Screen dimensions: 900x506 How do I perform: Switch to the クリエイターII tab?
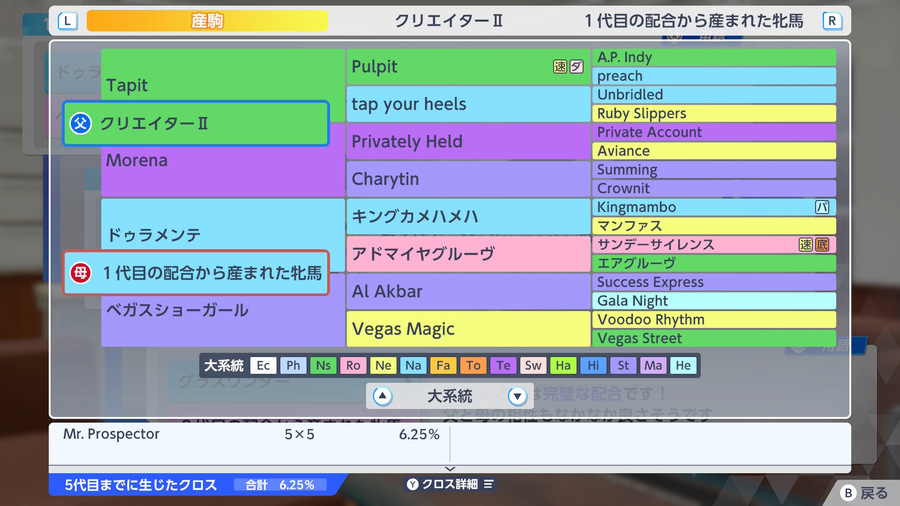tap(449, 21)
